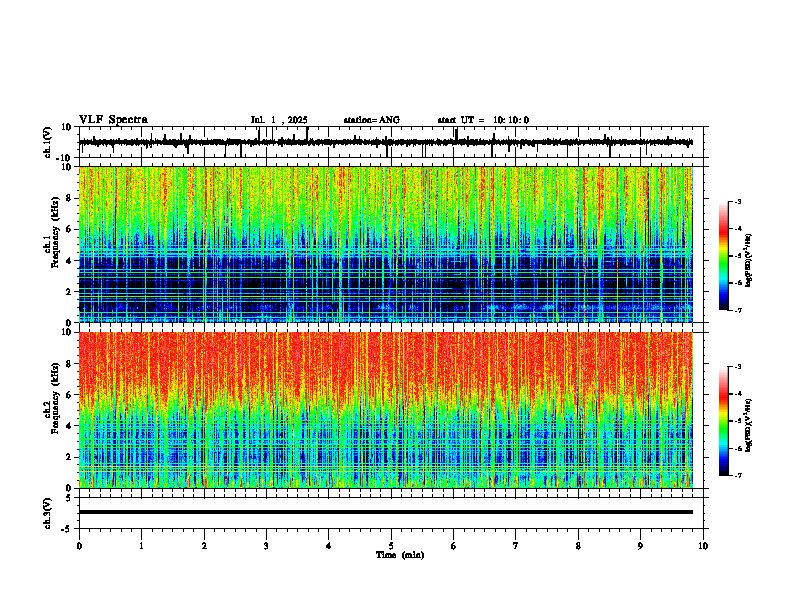792x612 pixels.
Task: Click time tick "9" on bottom axis
Action: pyautogui.click(x=640, y=546)
